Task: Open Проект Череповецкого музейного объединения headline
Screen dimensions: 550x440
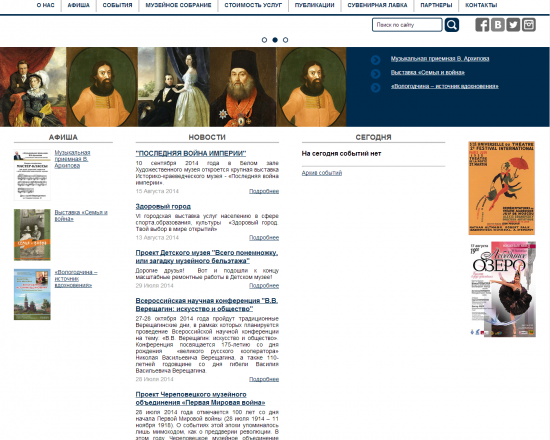Action: tap(200, 398)
